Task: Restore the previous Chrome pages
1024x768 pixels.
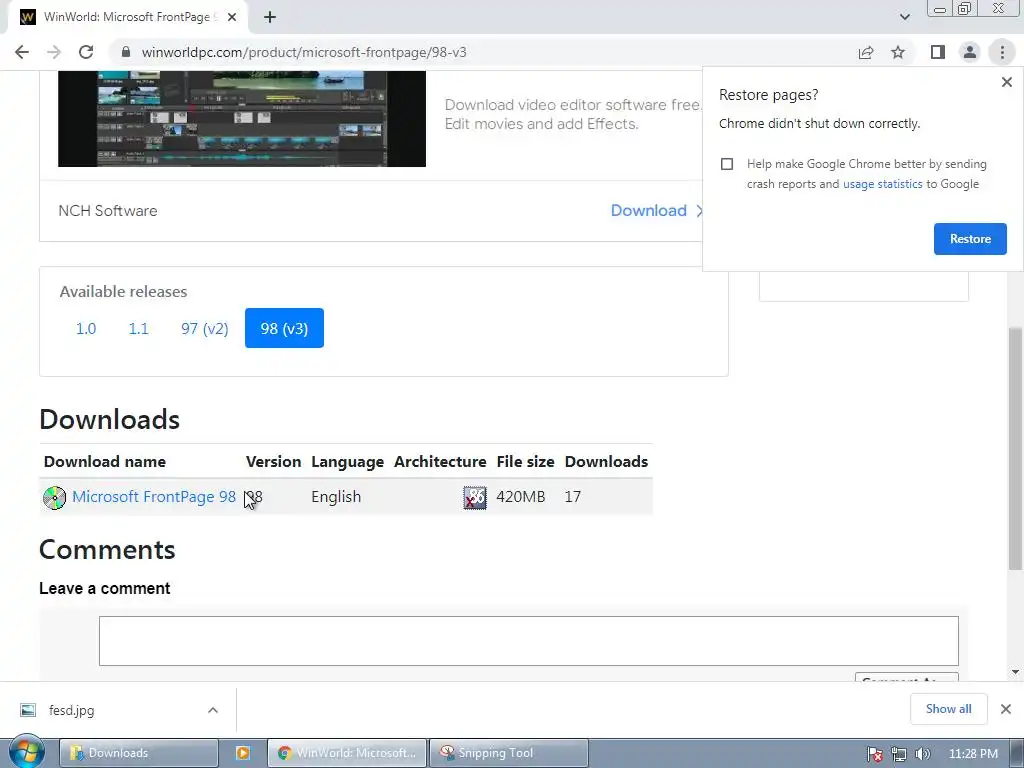Action: coord(970,239)
